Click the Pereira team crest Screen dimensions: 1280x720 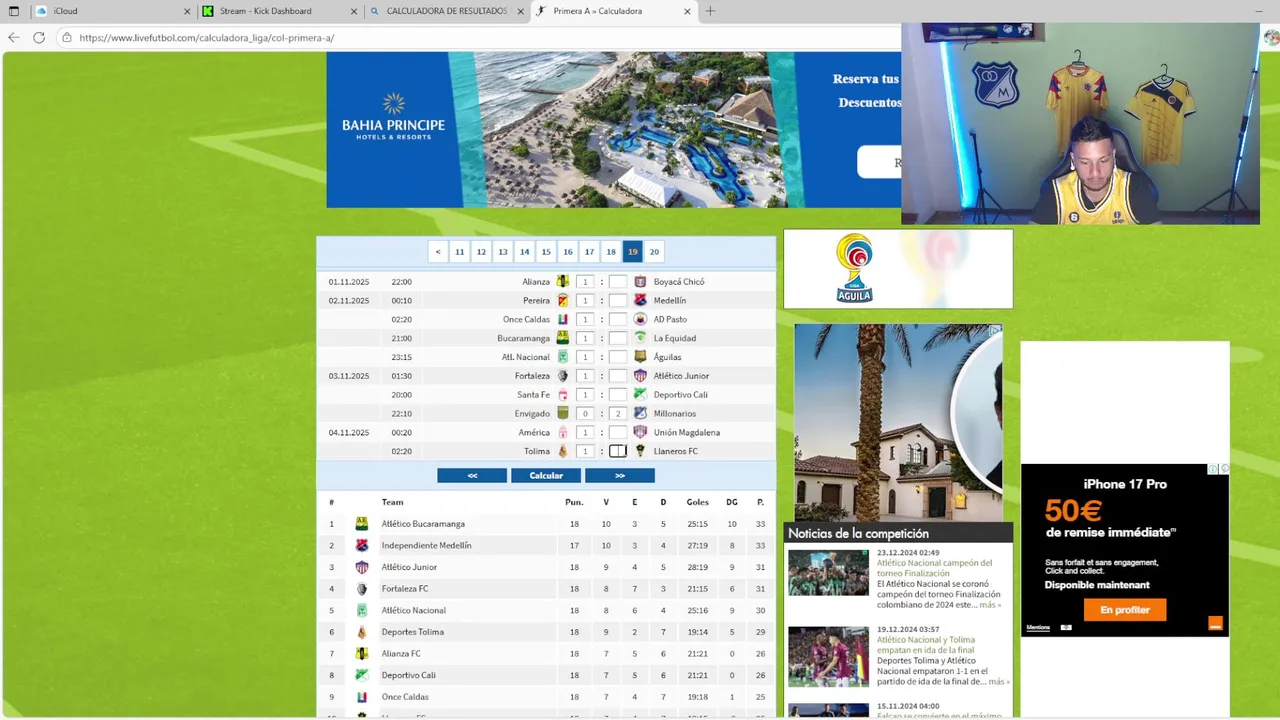click(562, 300)
